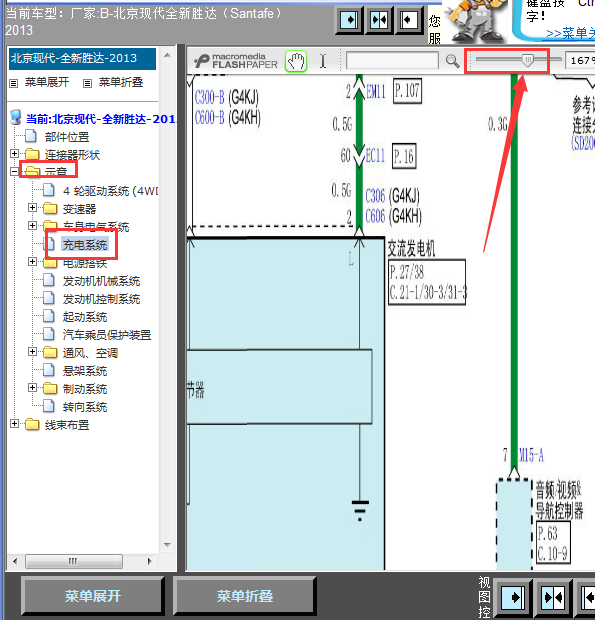Viewport: 595px width, 620px height.
Task: Click the FlashPaper zoom slider handle
Action: (527, 60)
